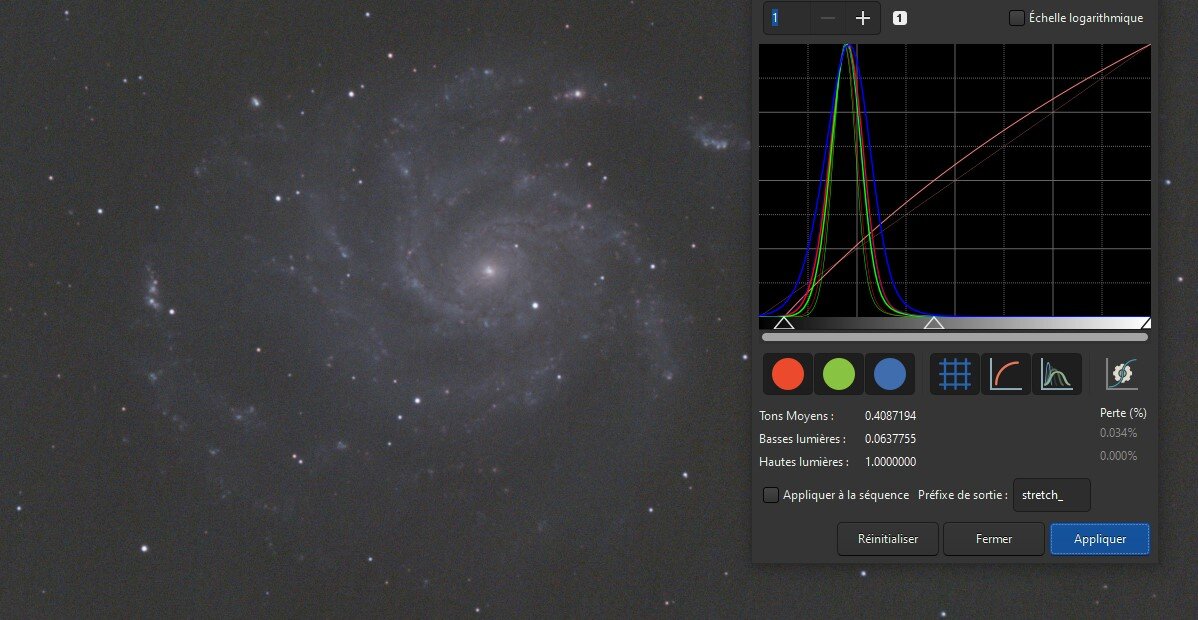Click the Perte (%) label

[1123, 413]
